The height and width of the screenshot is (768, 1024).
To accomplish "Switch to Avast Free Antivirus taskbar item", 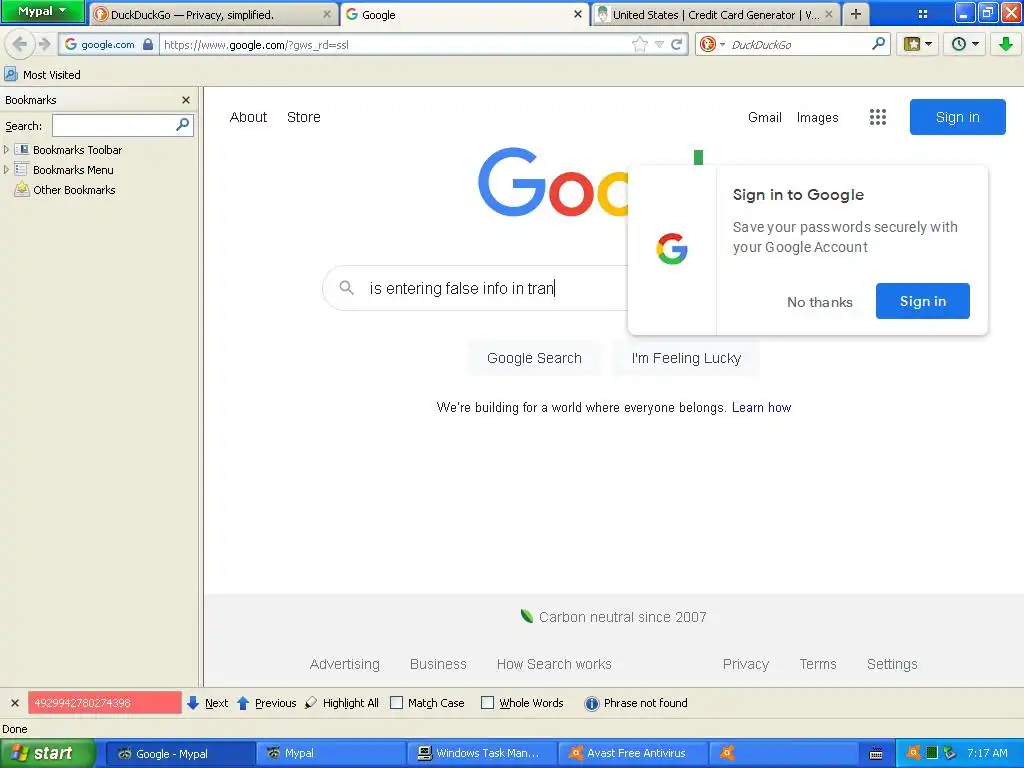I will 632,753.
